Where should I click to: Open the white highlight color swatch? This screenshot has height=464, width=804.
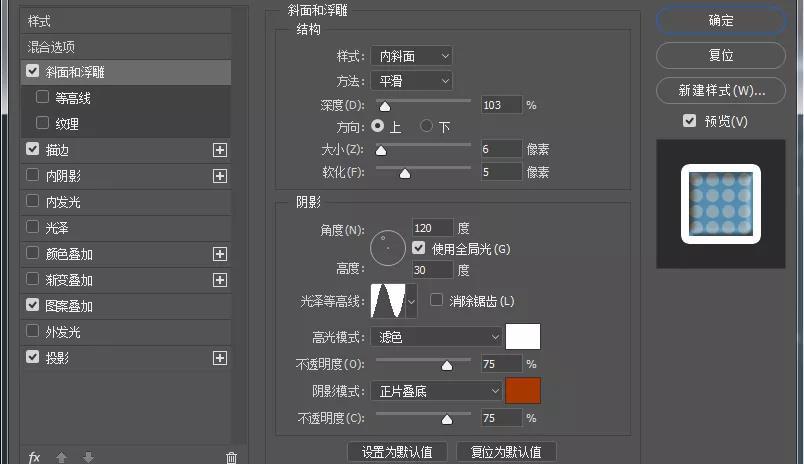523,337
